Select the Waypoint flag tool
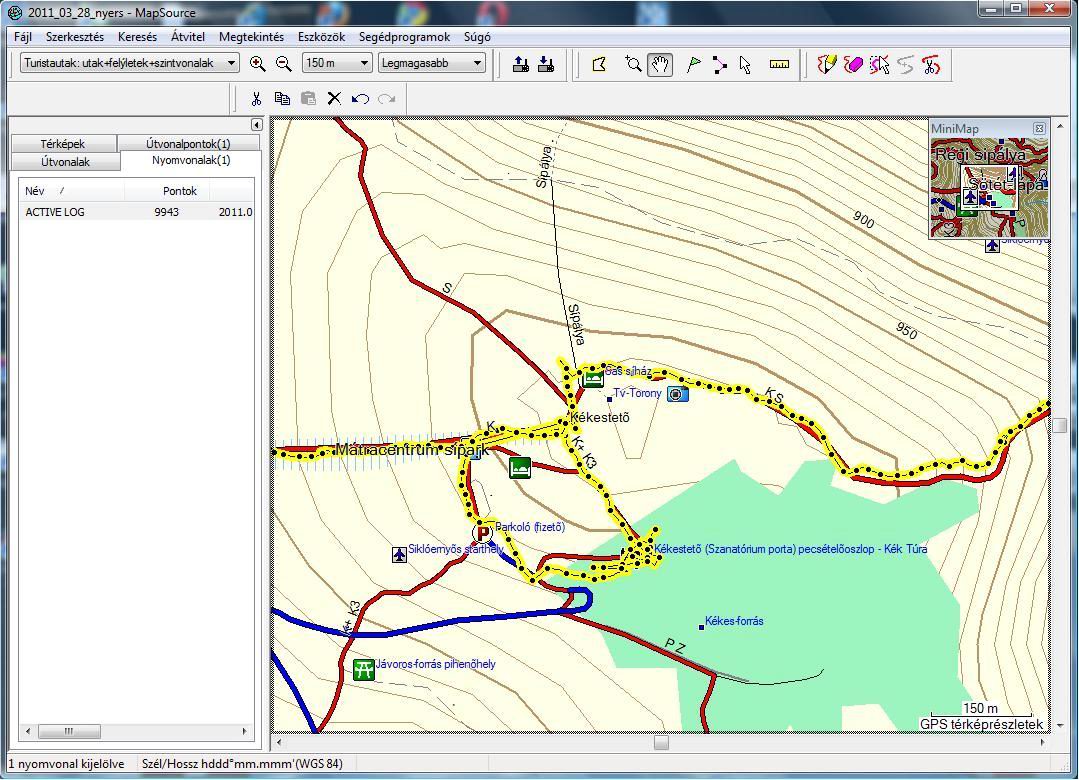1079x780 pixels. tap(694, 65)
